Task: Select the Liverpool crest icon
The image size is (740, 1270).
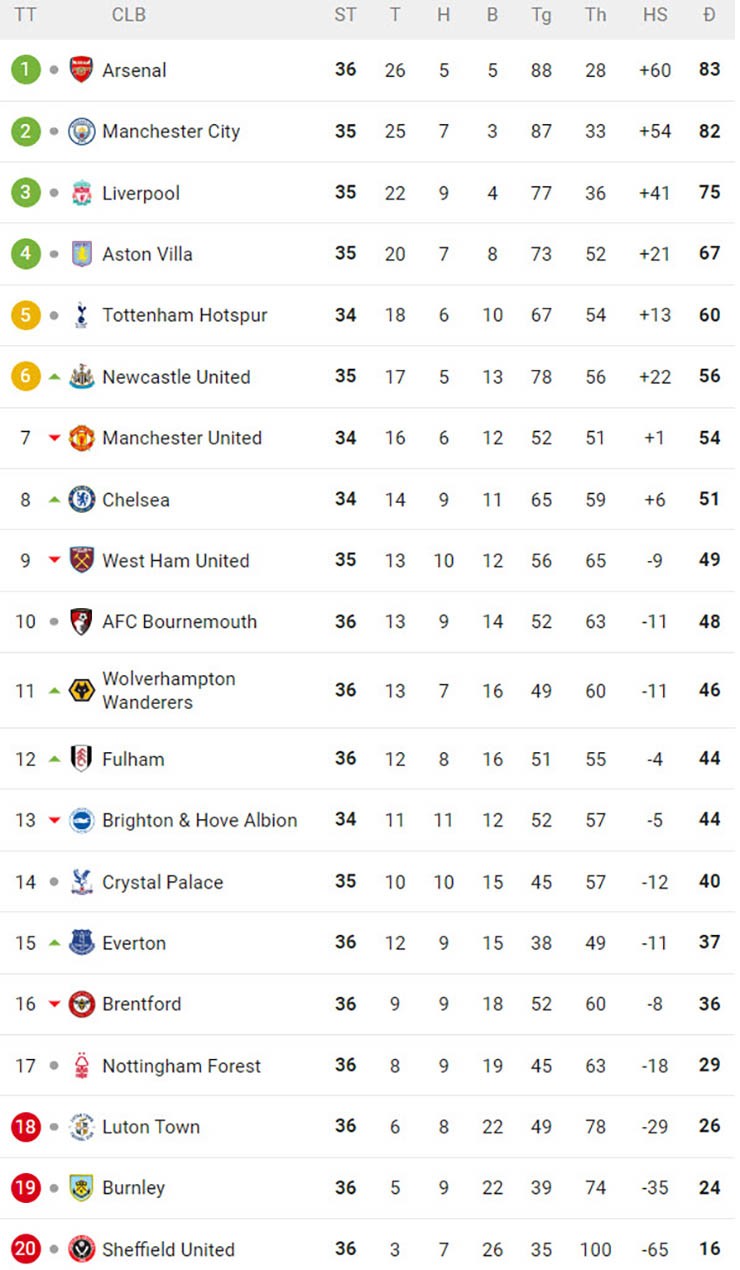Action: (x=81, y=193)
